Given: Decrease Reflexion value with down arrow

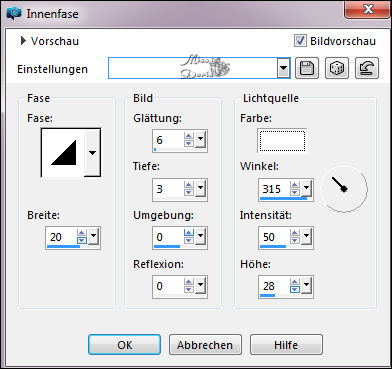Looking at the screenshot, I should click(189, 289).
